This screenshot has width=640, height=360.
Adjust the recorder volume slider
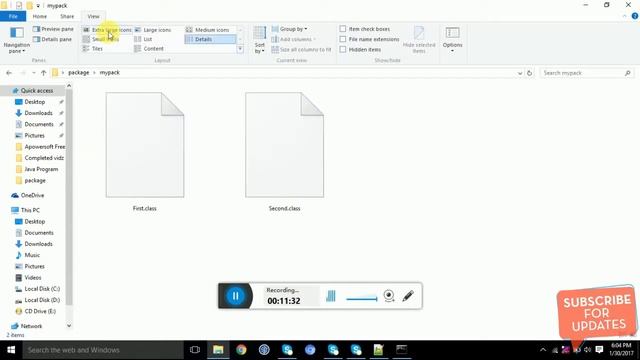362,299
